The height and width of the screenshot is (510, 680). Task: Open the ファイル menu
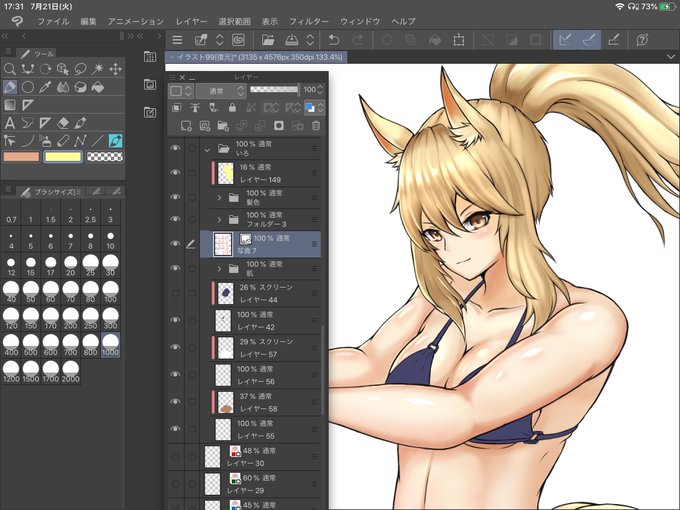tap(53, 21)
